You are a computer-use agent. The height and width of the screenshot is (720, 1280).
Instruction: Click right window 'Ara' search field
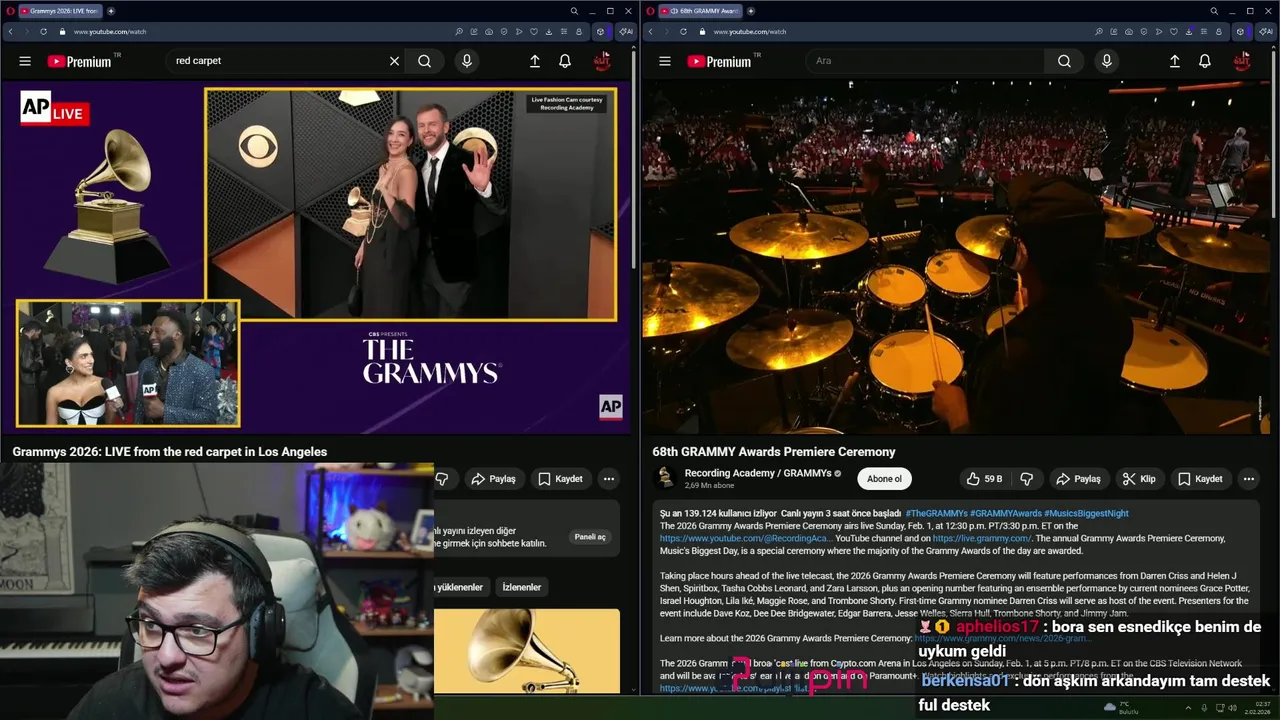tap(925, 61)
